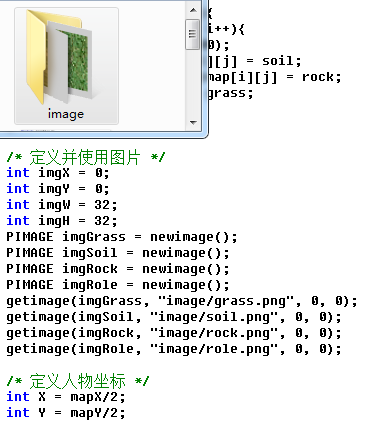Image resolution: width=375 pixels, height=435 pixels.
Task: Click the rock assignment code line
Action: (x=275, y=77)
